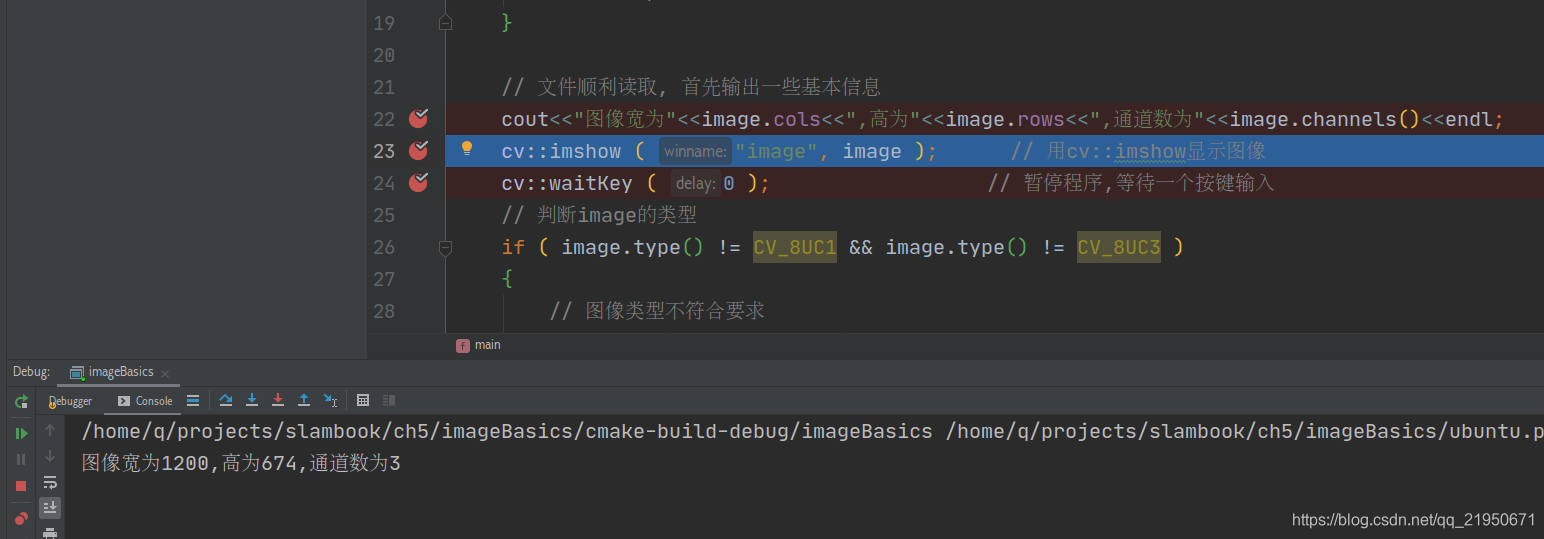Resume program execution
Viewport: 1544px width, 539px height.
[21, 433]
